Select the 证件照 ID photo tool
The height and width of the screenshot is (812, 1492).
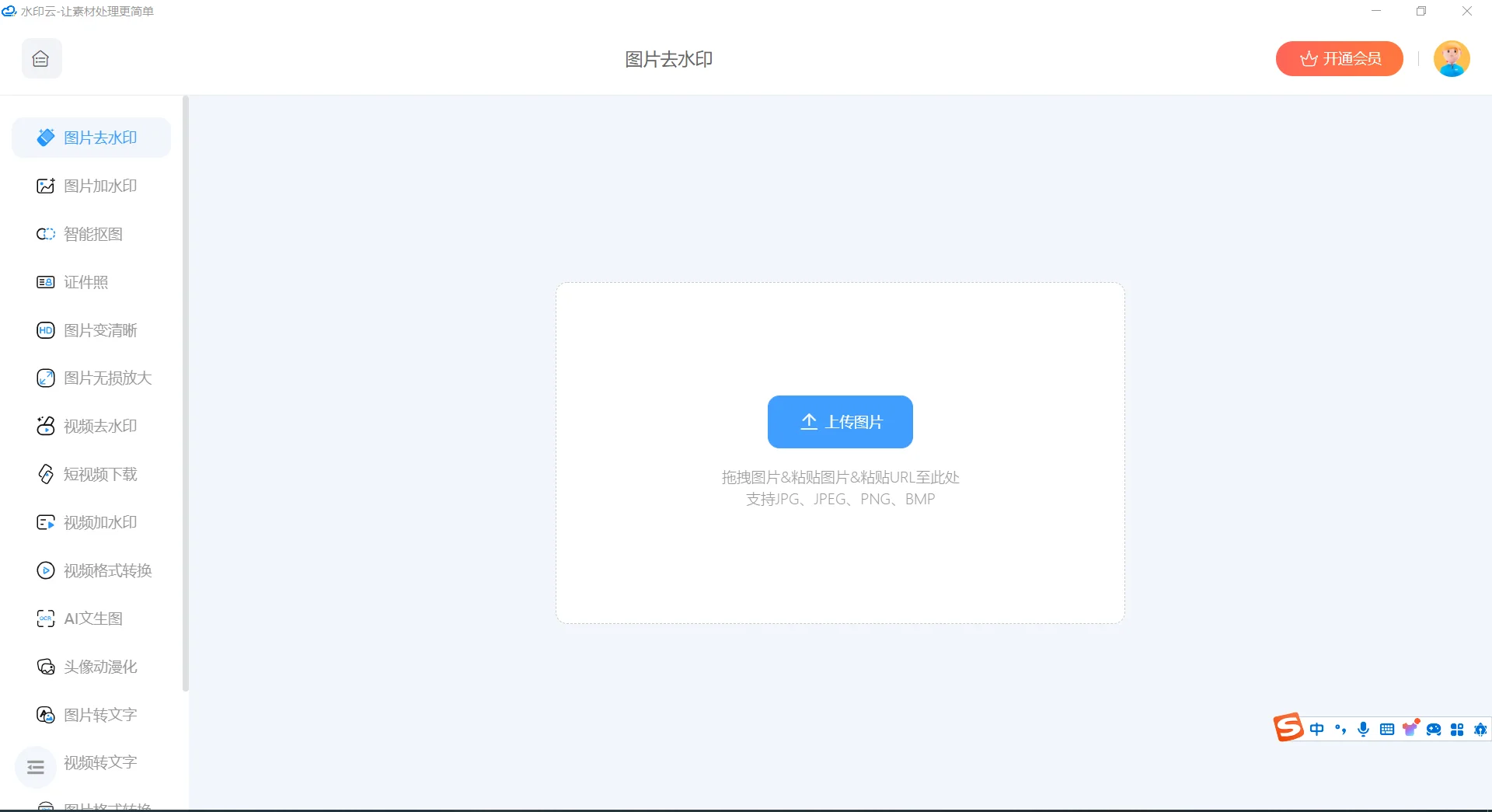point(85,282)
